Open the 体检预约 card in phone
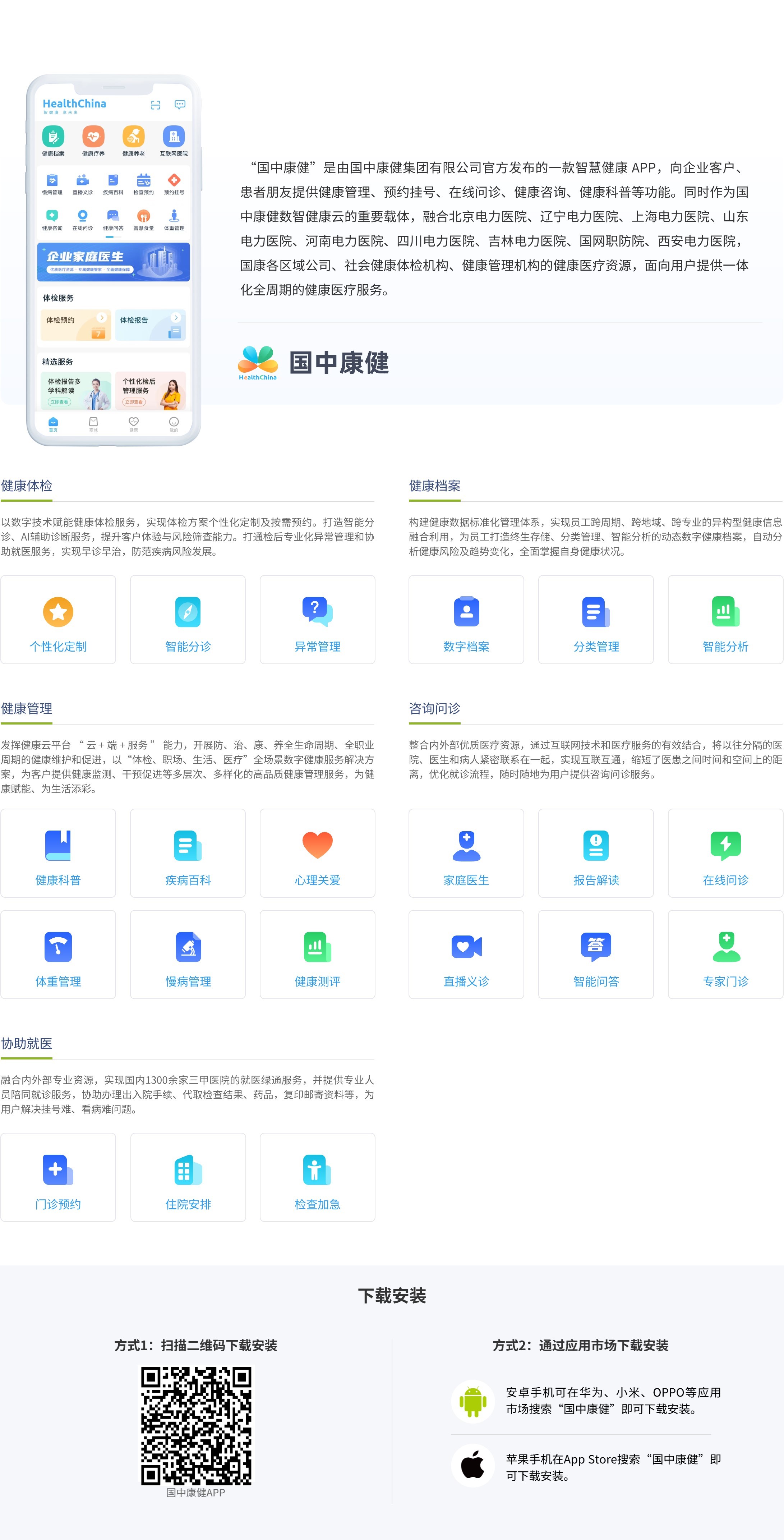Image resolution: width=784 pixels, height=1540 pixels. click(x=76, y=325)
